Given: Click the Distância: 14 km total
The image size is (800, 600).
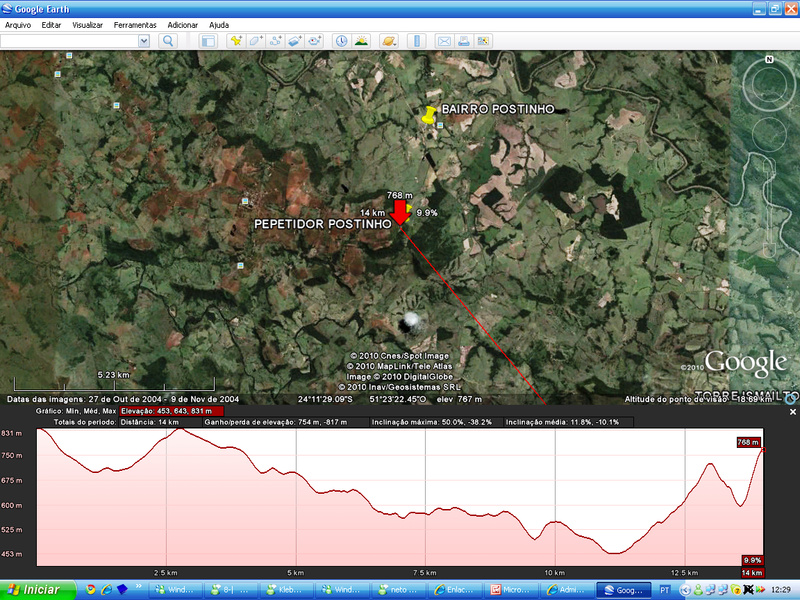Looking at the screenshot, I should click(149, 422).
